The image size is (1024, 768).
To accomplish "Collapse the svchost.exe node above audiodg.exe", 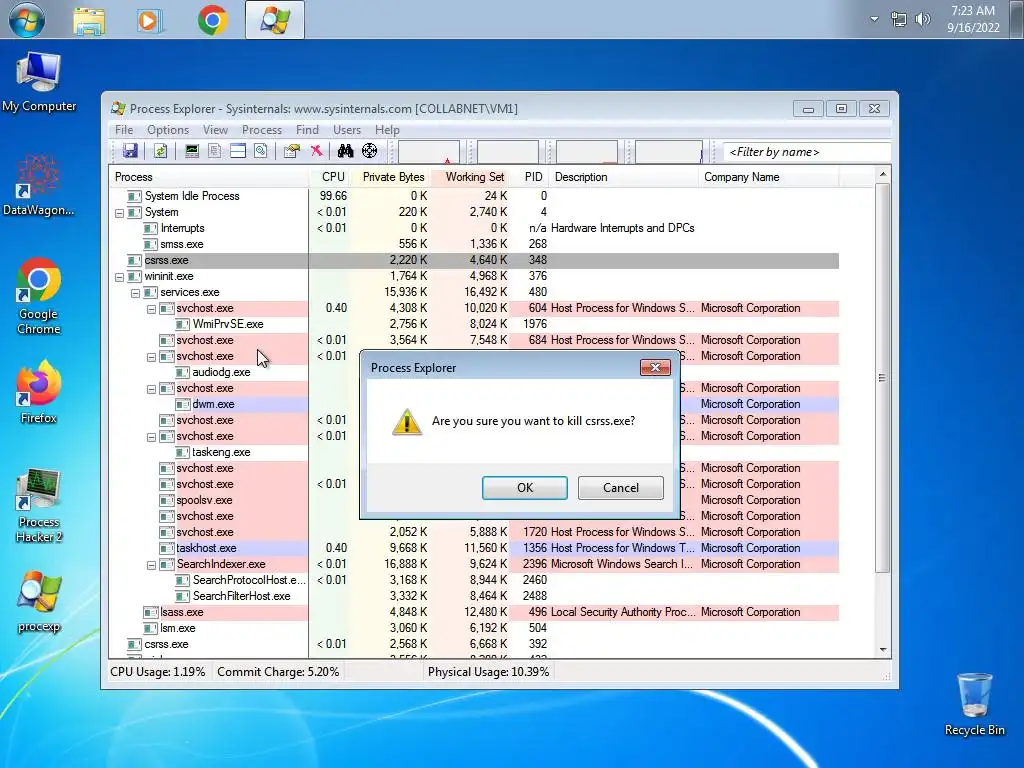I will pos(152,357).
